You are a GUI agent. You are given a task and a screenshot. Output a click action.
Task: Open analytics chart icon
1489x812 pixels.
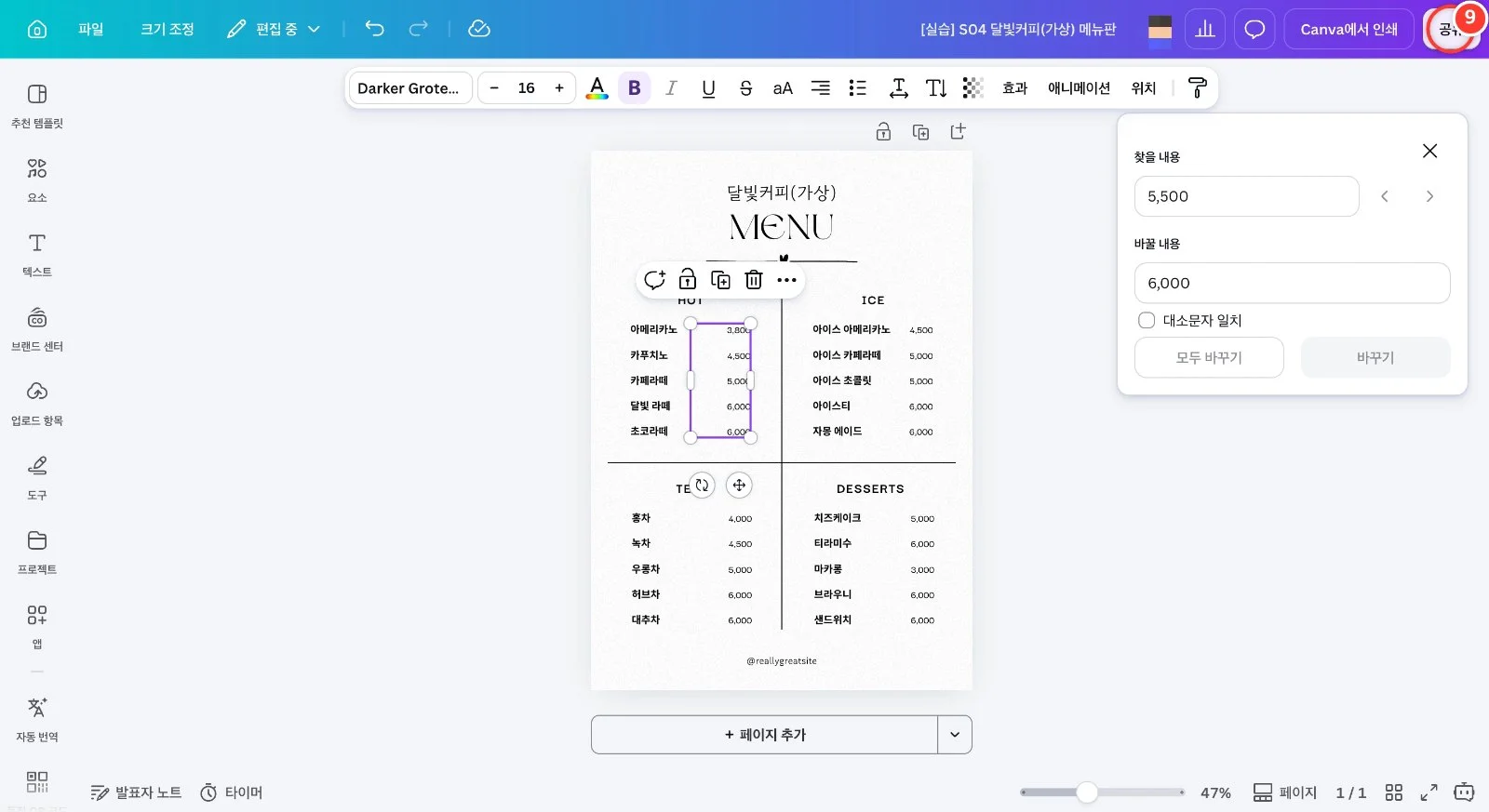click(x=1205, y=29)
